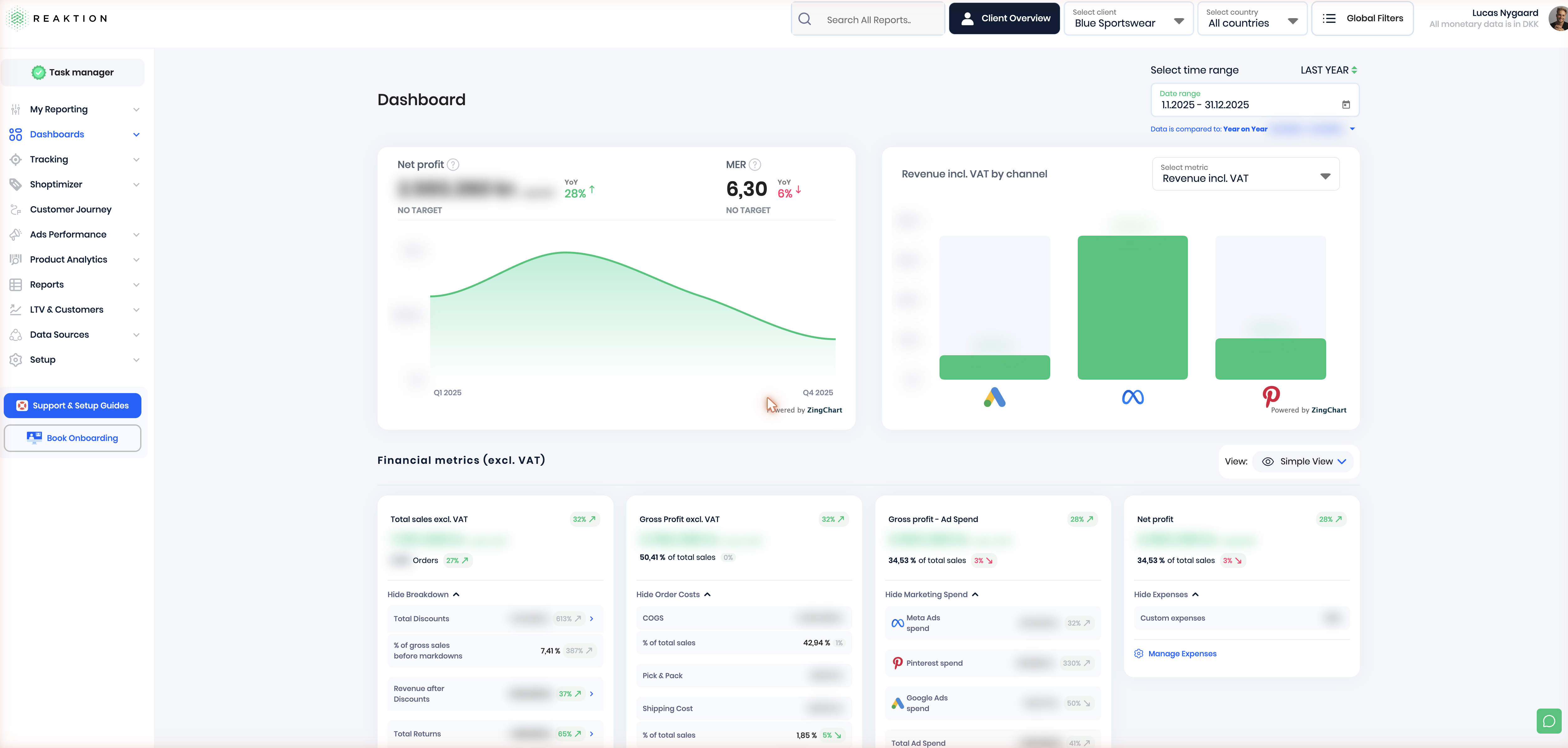Click the Dashboards grid icon
This screenshot has height=748, width=1568.
pos(16,135)
